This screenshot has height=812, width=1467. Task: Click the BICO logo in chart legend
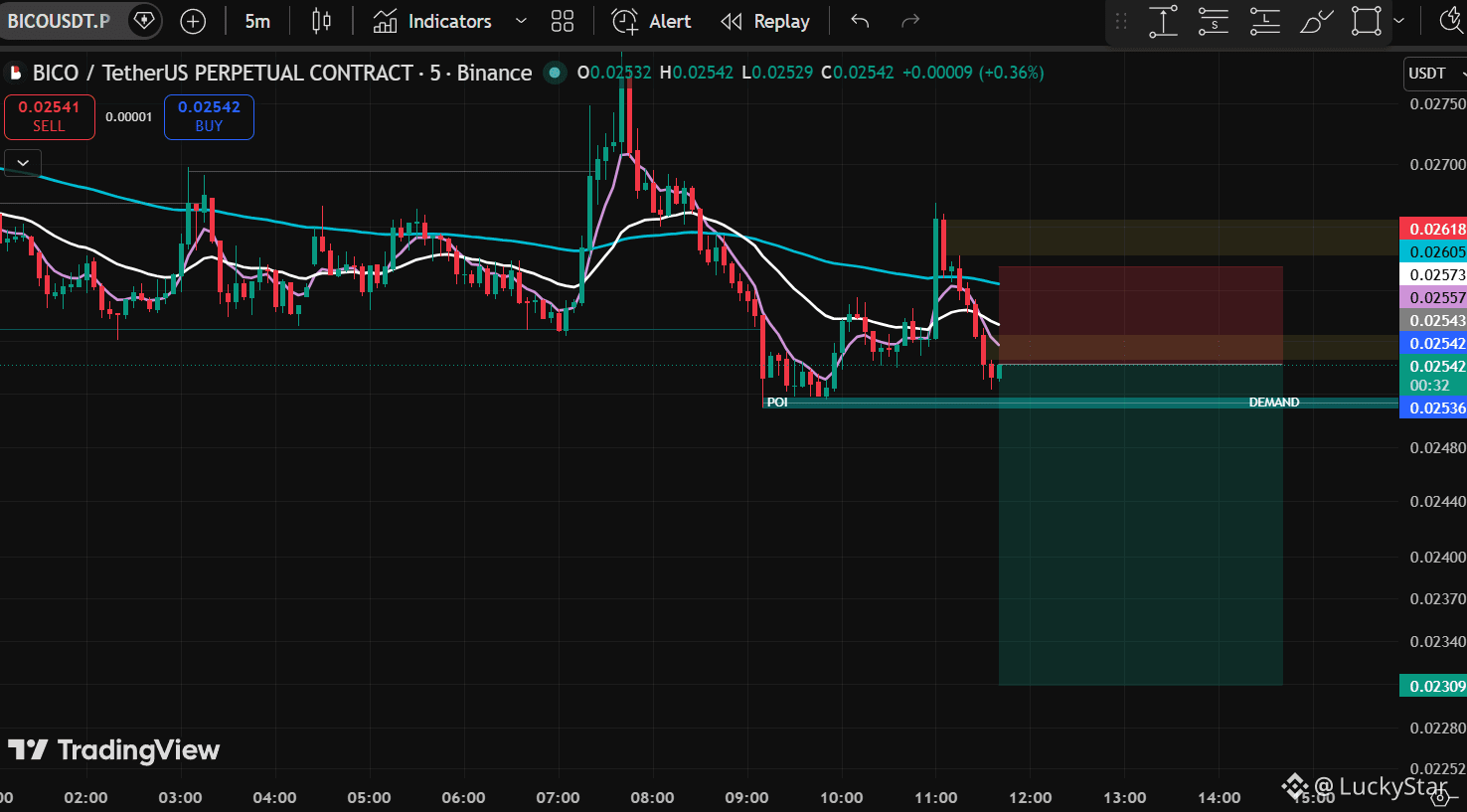(x=16, y=73)
